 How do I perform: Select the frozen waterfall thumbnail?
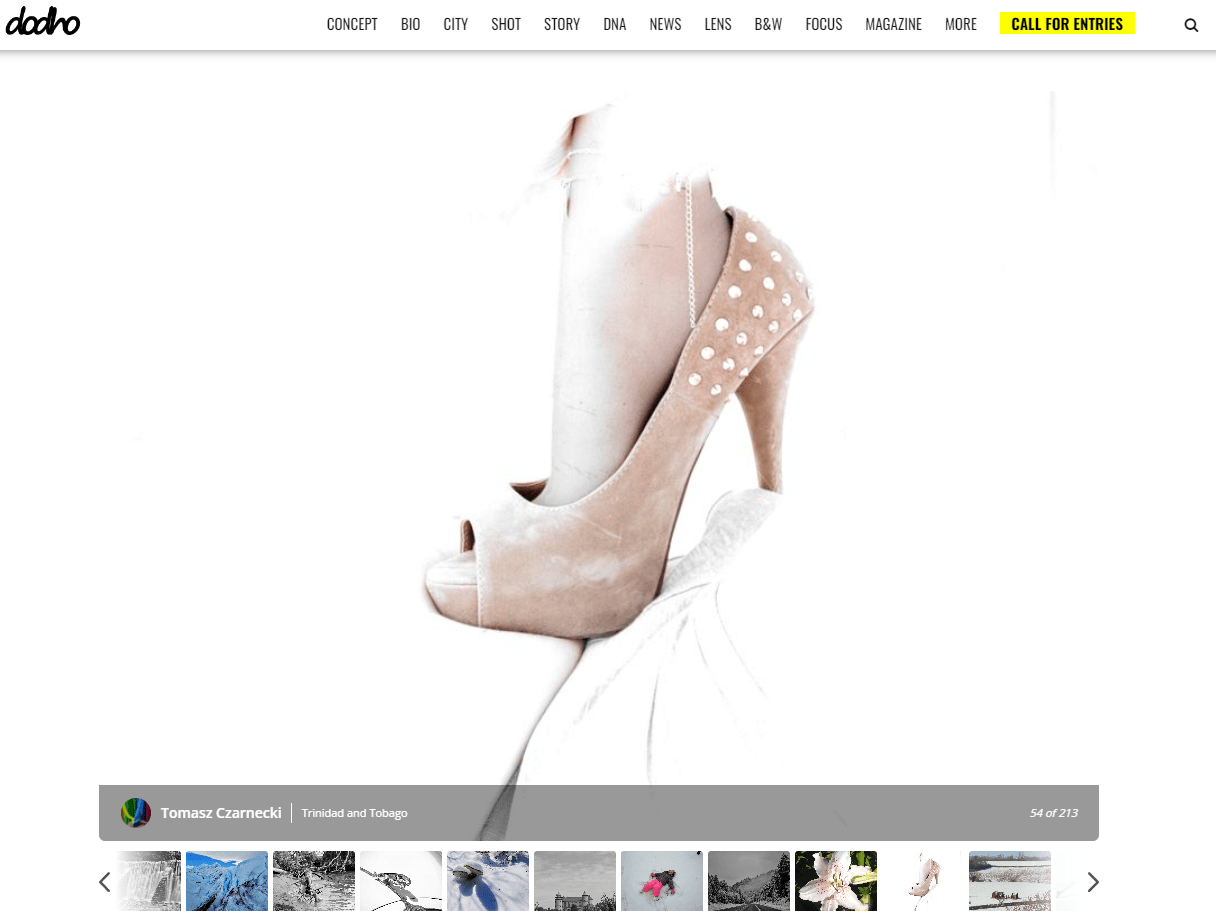click(149, 881)
